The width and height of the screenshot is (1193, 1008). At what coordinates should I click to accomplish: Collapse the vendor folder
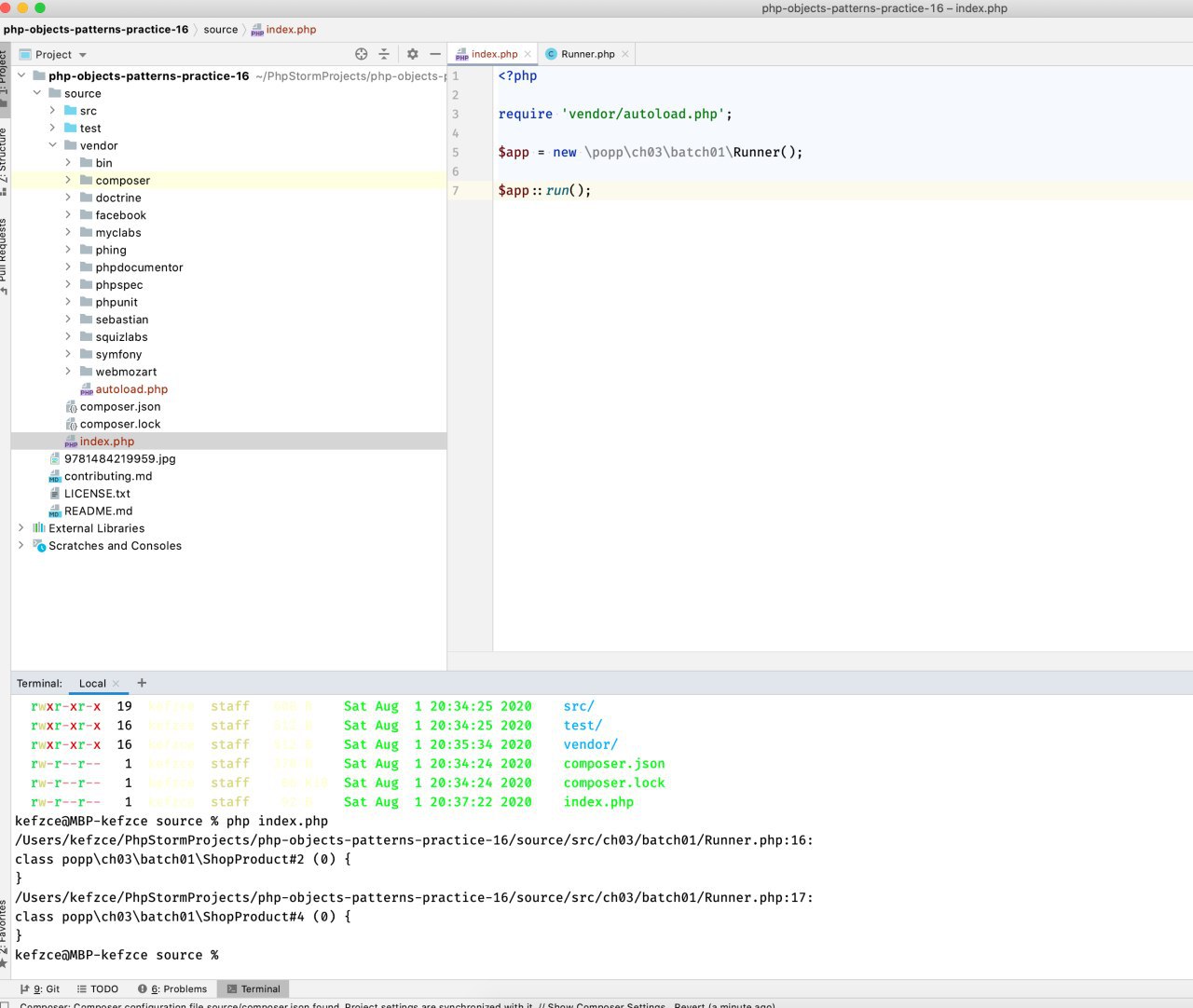pos(52,145)
